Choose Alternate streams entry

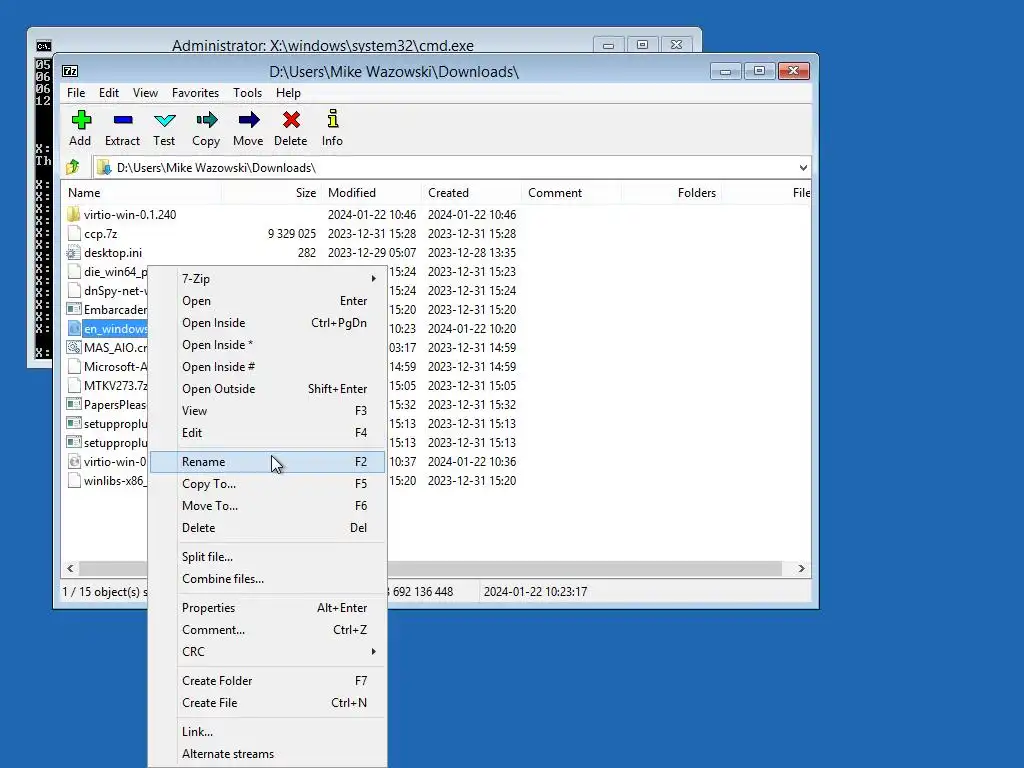(268, 754)
